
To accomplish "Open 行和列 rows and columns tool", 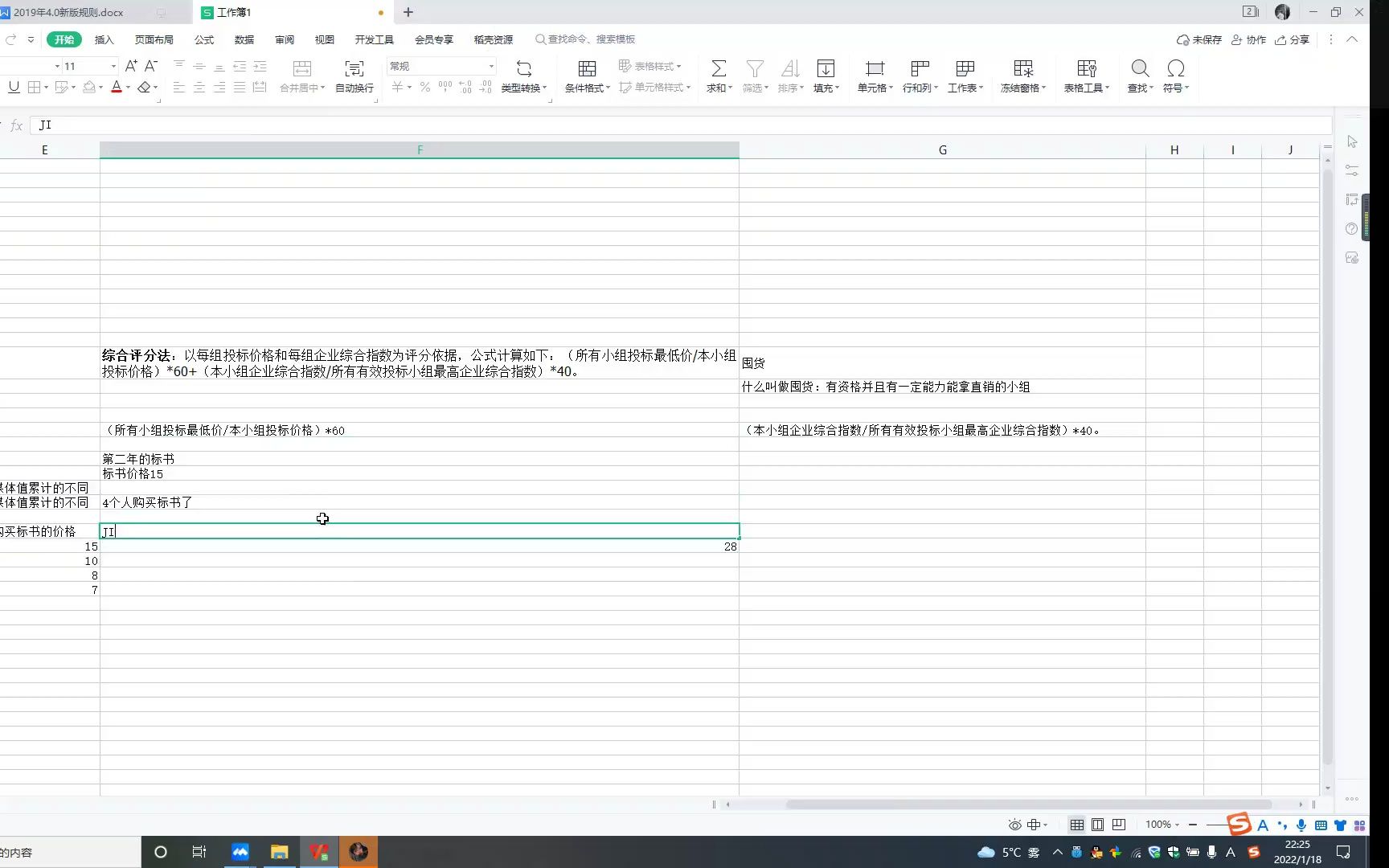I will point(920,76).
